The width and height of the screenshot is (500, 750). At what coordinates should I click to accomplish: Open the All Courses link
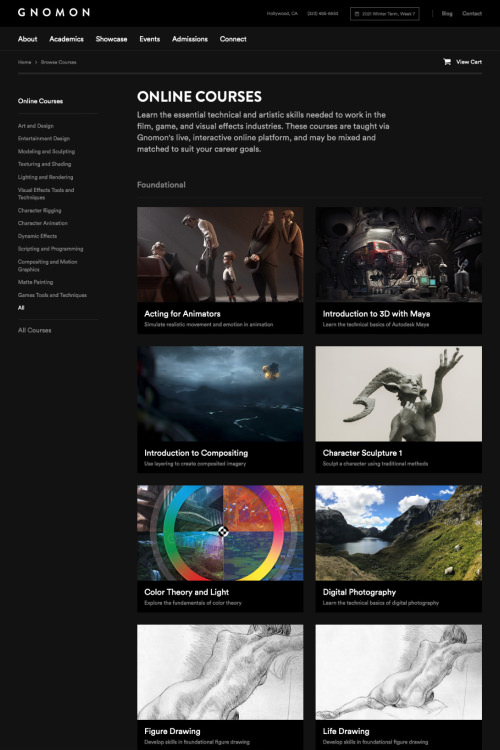coord(34,330)
